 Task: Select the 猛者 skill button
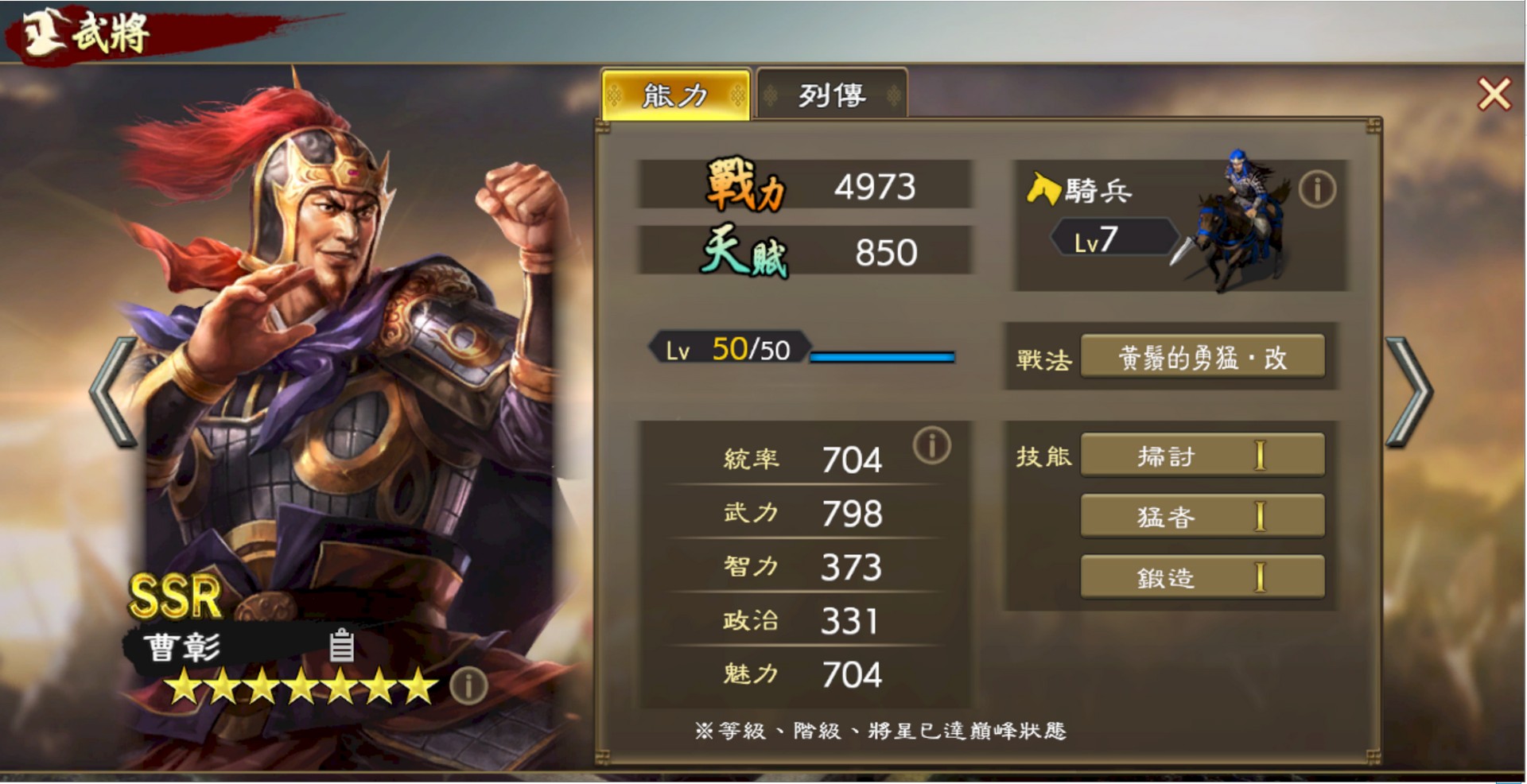click(1203, 516)
